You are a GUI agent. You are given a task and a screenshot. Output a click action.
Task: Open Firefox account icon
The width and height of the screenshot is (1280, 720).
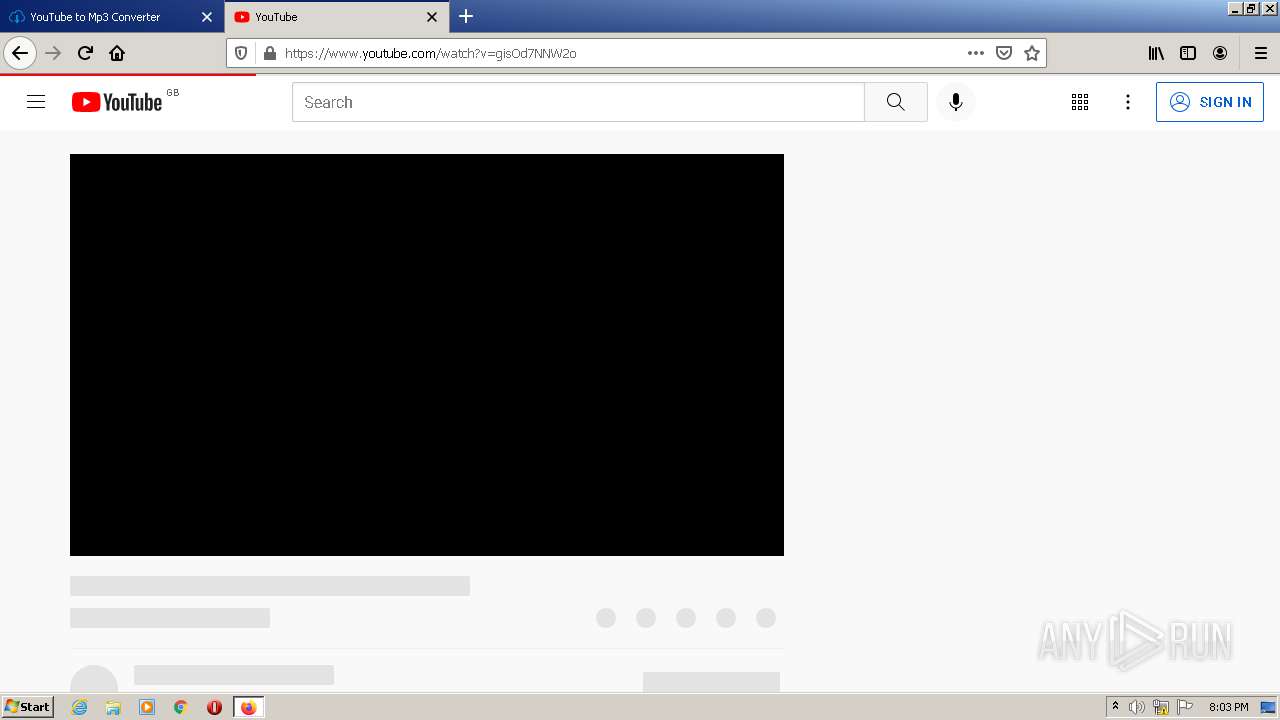(x=1220, y=53)
